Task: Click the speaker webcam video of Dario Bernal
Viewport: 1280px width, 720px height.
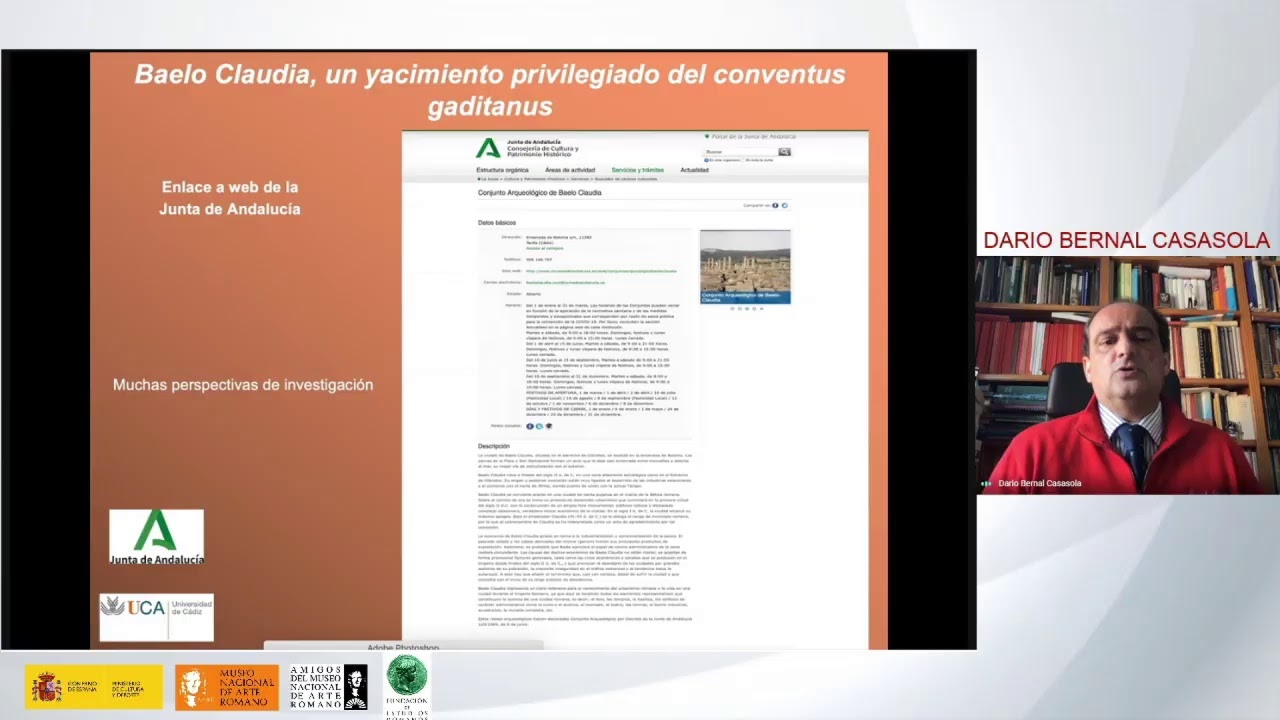Action: (x=1128, y=375)
